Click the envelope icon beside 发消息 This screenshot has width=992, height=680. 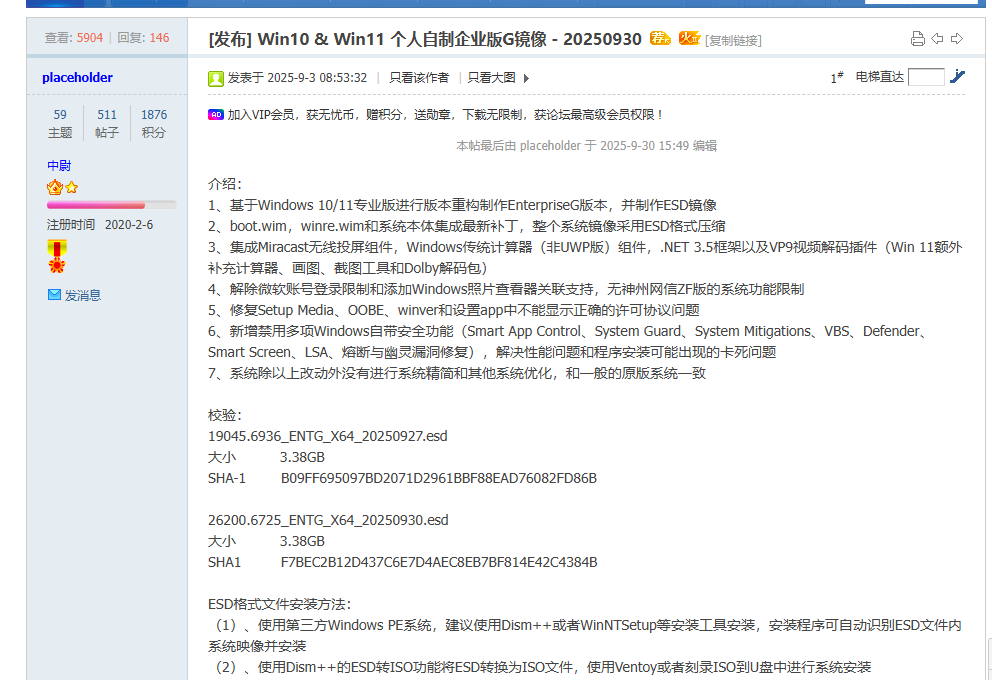(54, 295)
